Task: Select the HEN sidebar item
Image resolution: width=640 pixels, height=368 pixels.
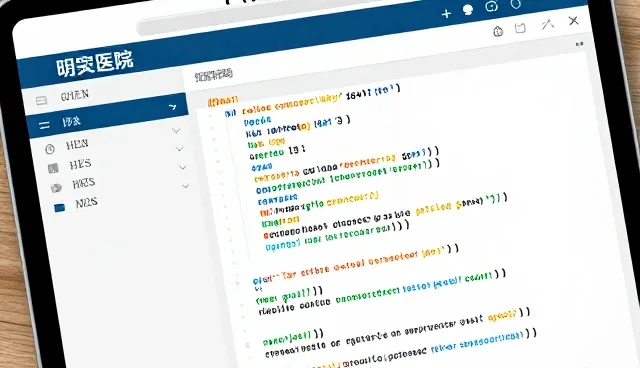Action: coord(77,144)
